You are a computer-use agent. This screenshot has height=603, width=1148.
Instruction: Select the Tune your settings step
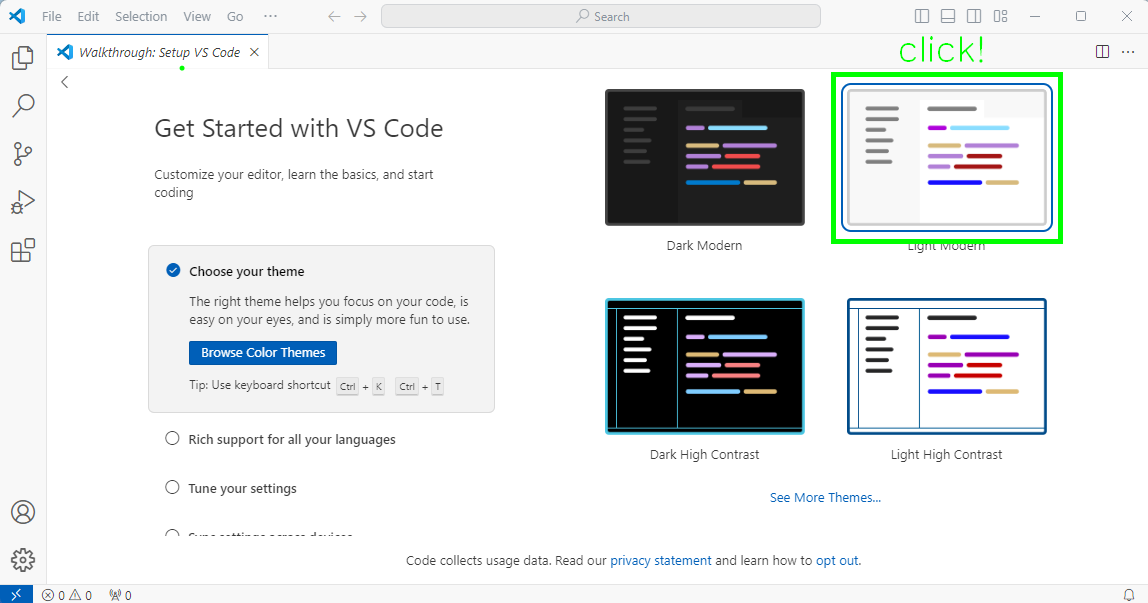point(231,488)
